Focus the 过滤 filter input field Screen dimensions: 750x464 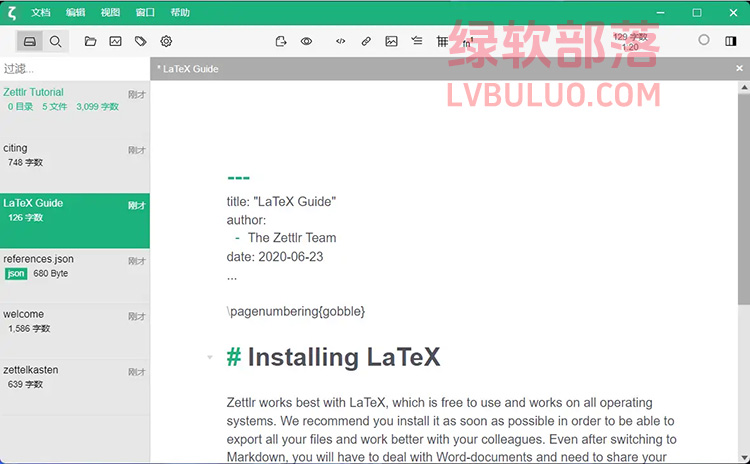coord(75,69)
